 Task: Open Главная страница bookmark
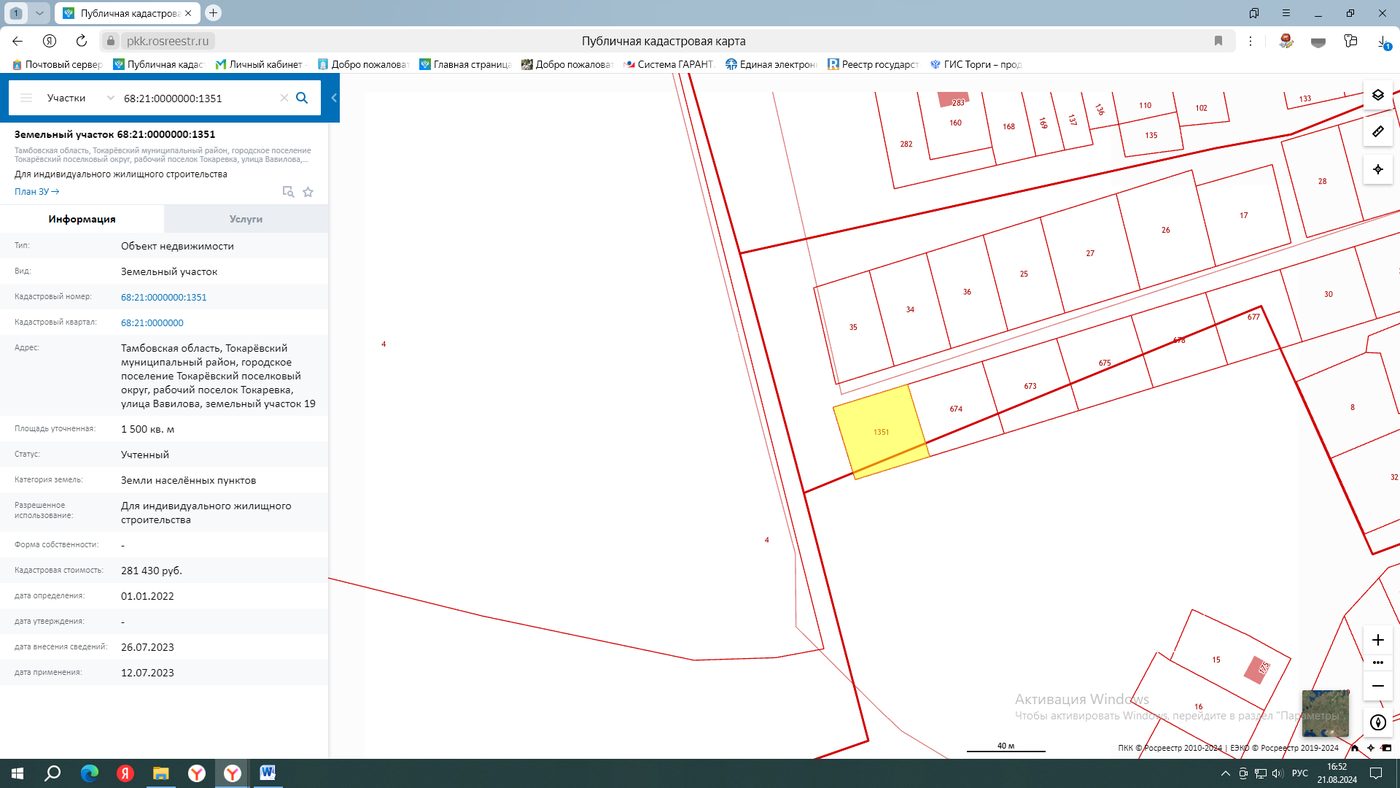465,64
